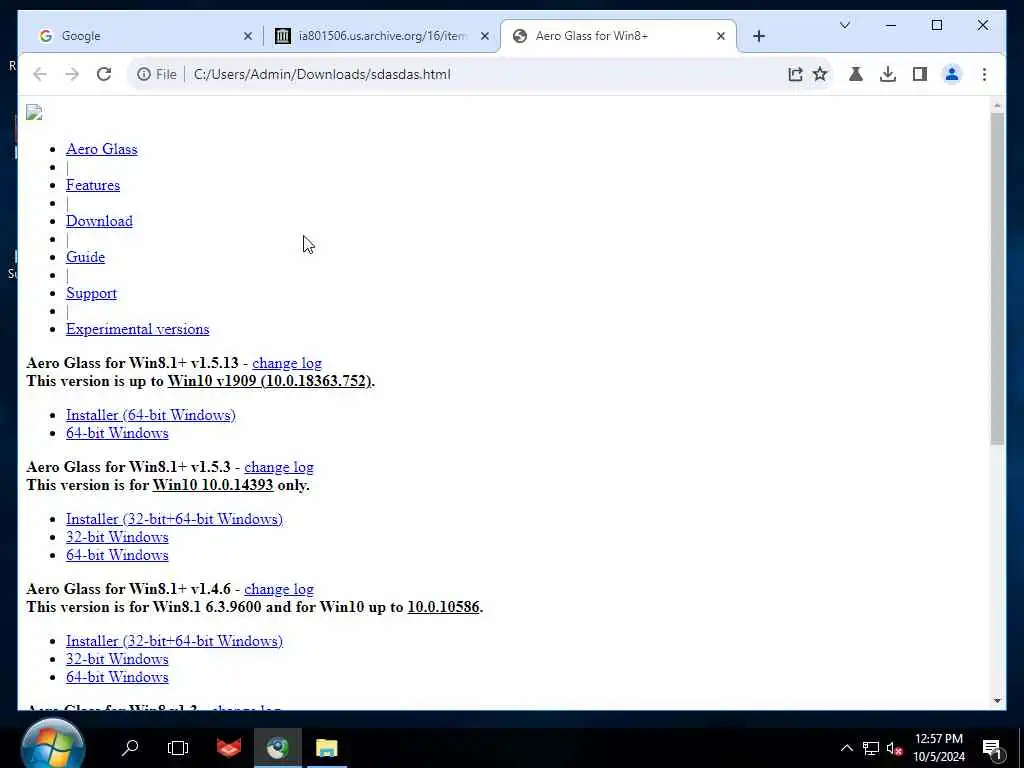The image size is (1024, 768).
Task: Open the red app icon on taskbar
Action: (229, 747)
